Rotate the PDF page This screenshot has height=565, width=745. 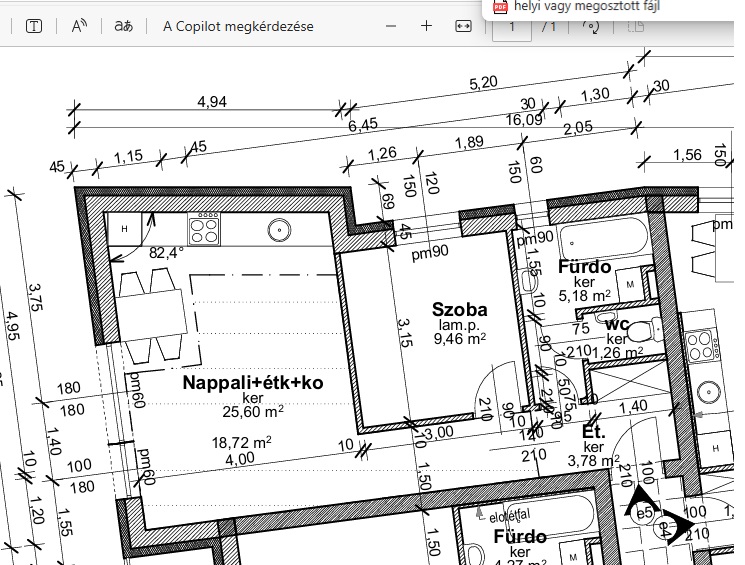592,26
